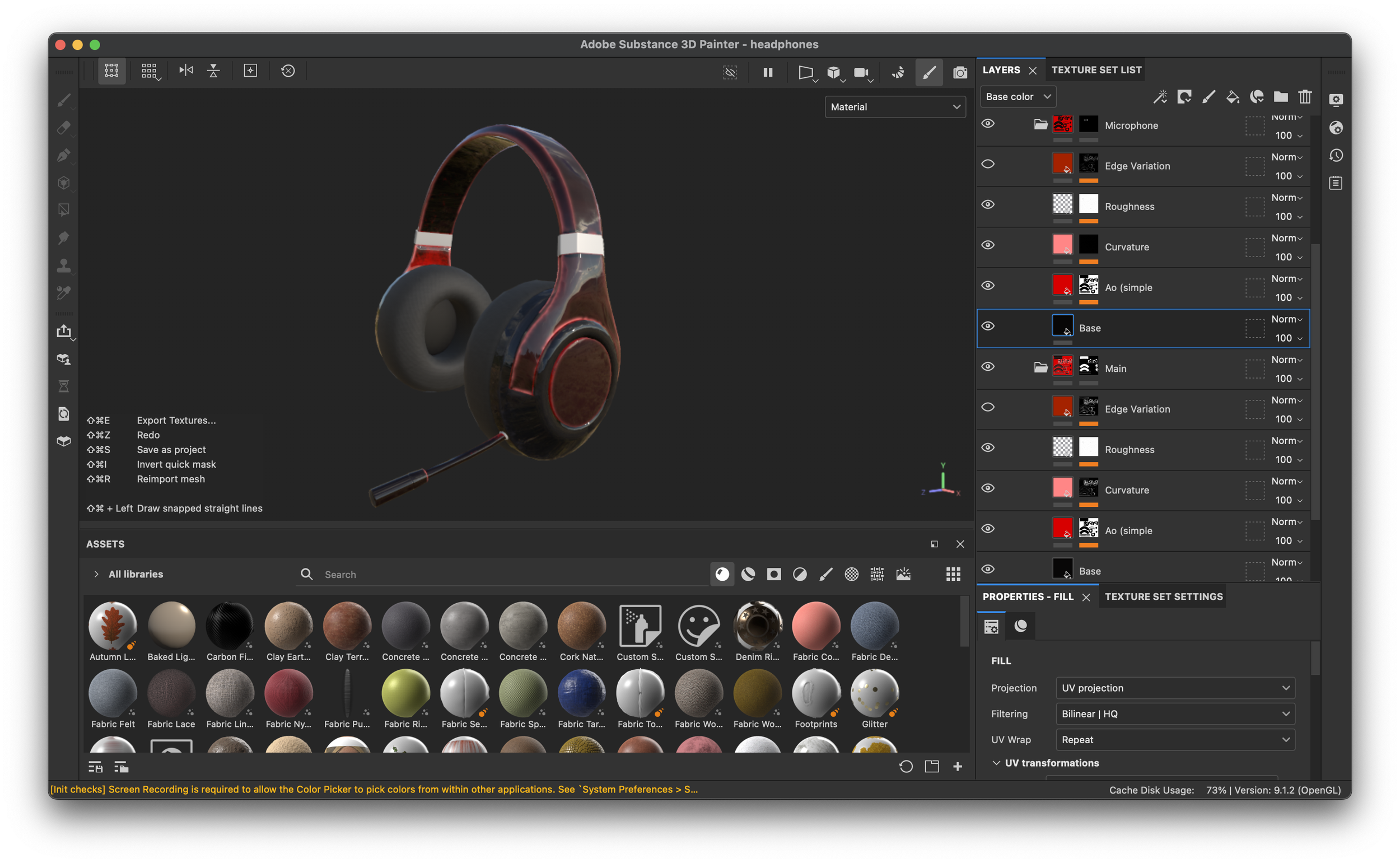The width and height of the screenshot is (1400, 863).
Task: Switch to the painting mode brush icon
Action: coord(929,72)
